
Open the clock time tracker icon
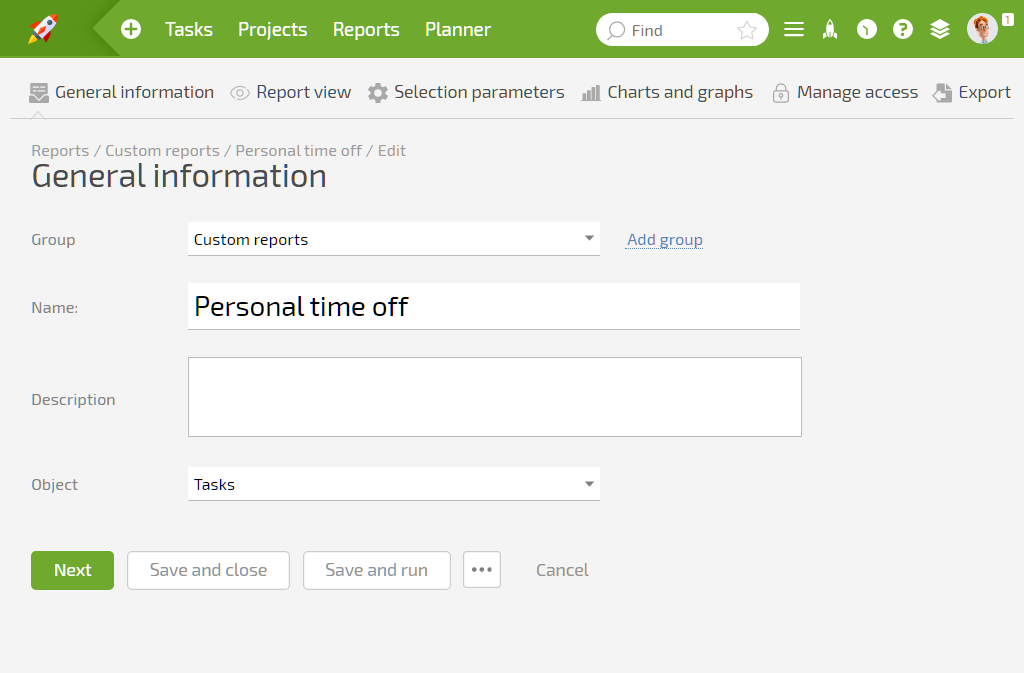pos(867,29)
